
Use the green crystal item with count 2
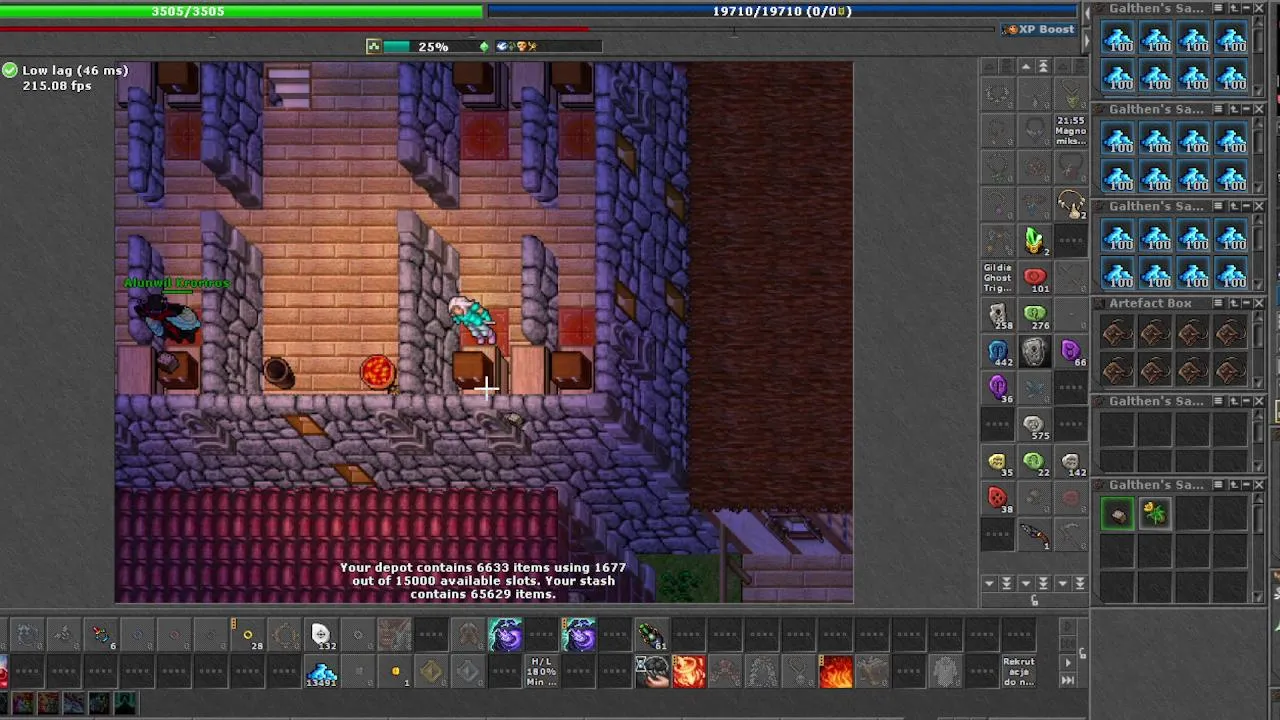click(x=1034, y=240)
